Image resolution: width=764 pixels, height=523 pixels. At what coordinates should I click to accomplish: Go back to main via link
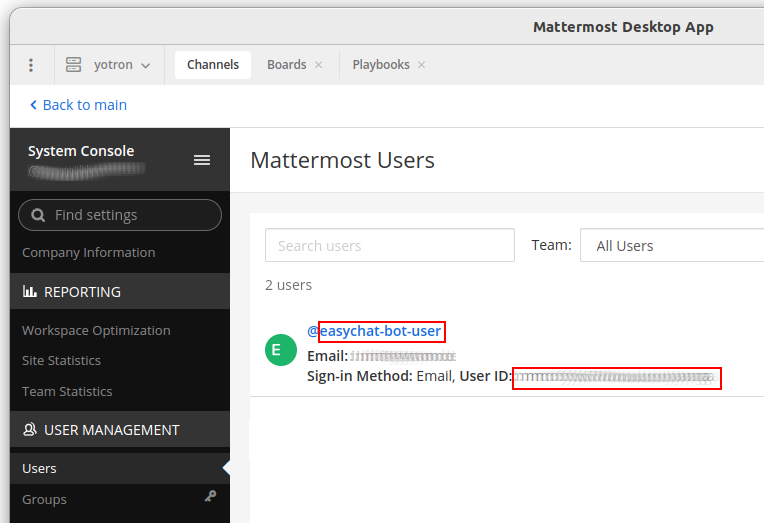78,105
